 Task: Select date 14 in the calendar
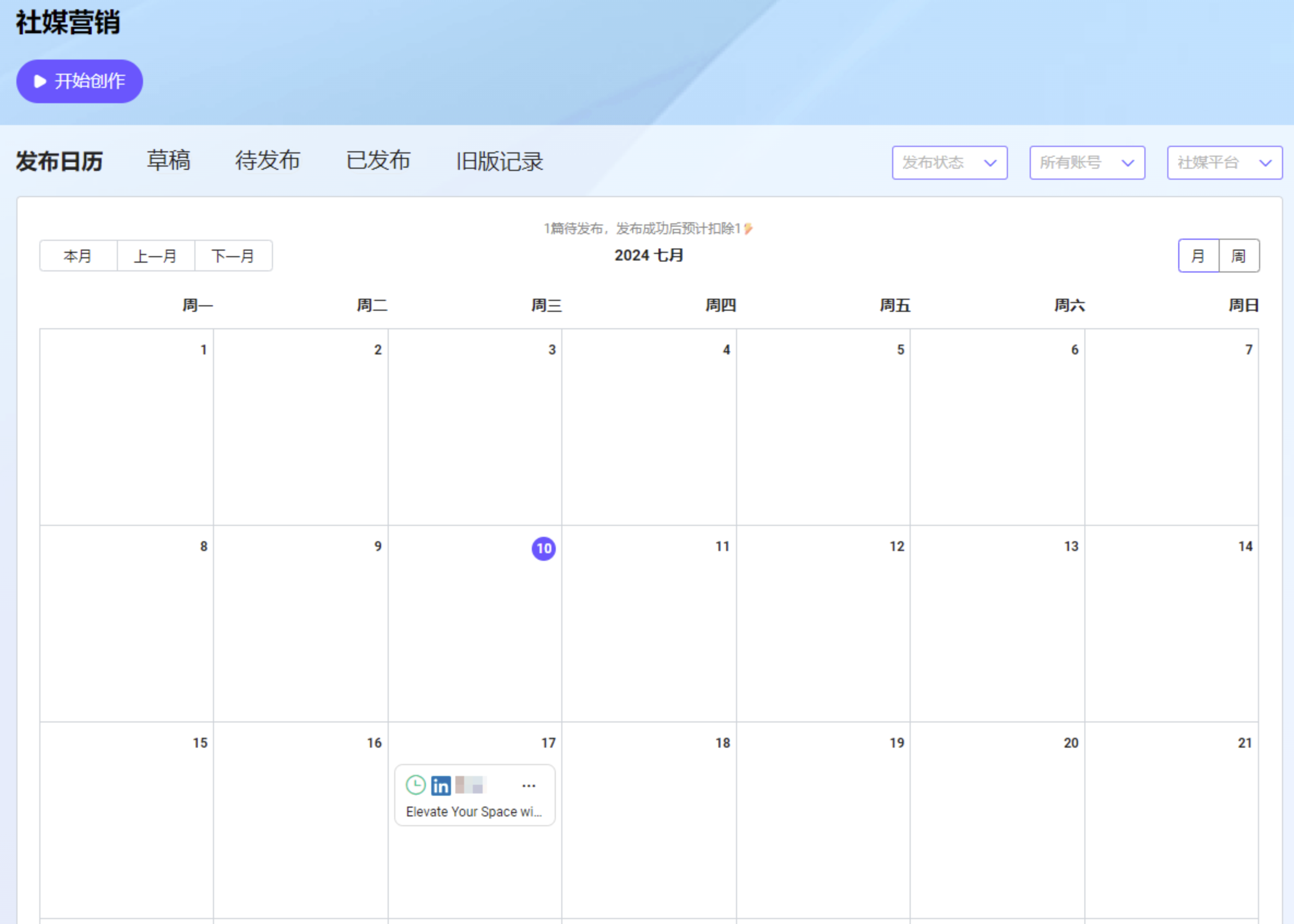point(1245,547)
